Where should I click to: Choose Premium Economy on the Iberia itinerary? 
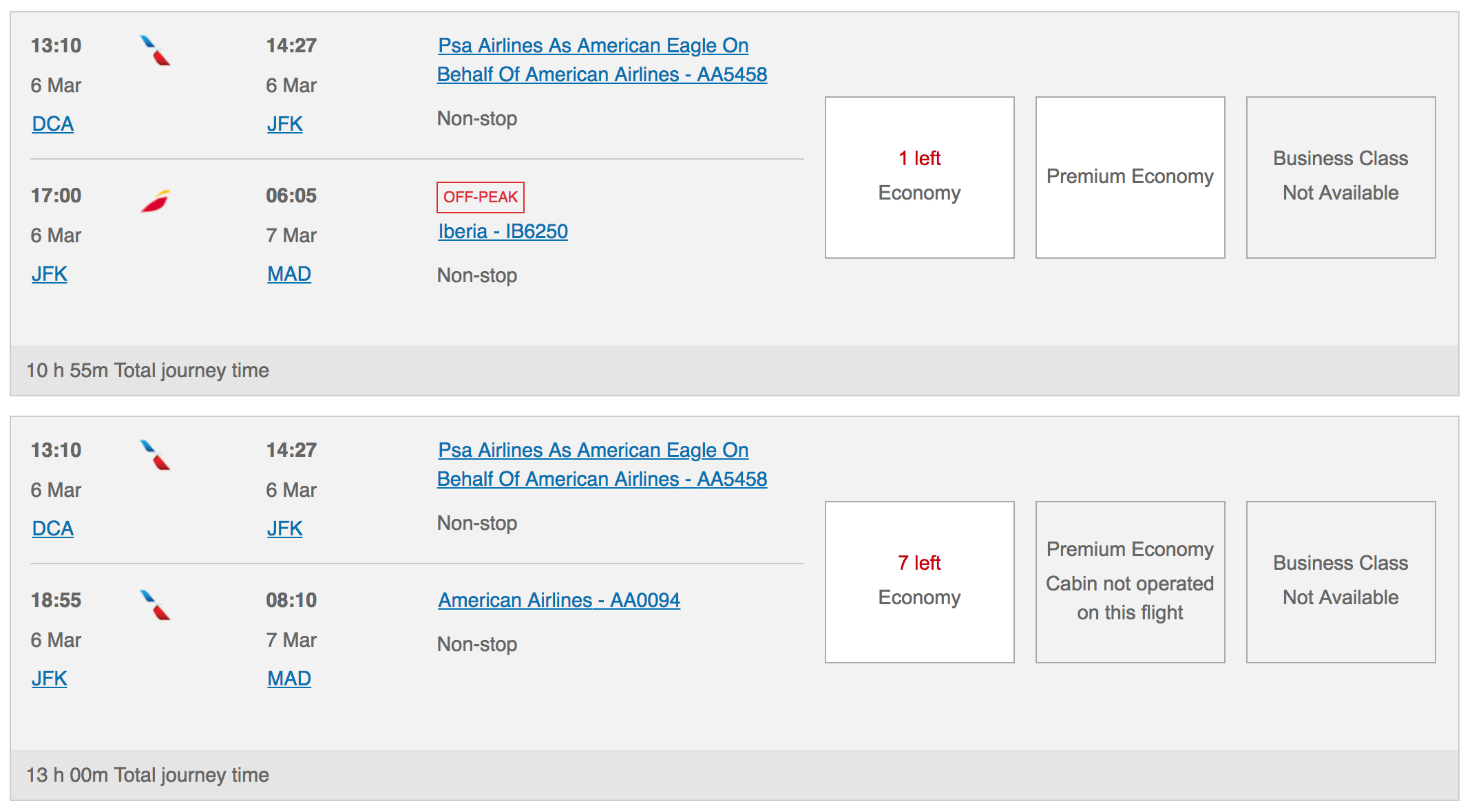(1130, 177)
